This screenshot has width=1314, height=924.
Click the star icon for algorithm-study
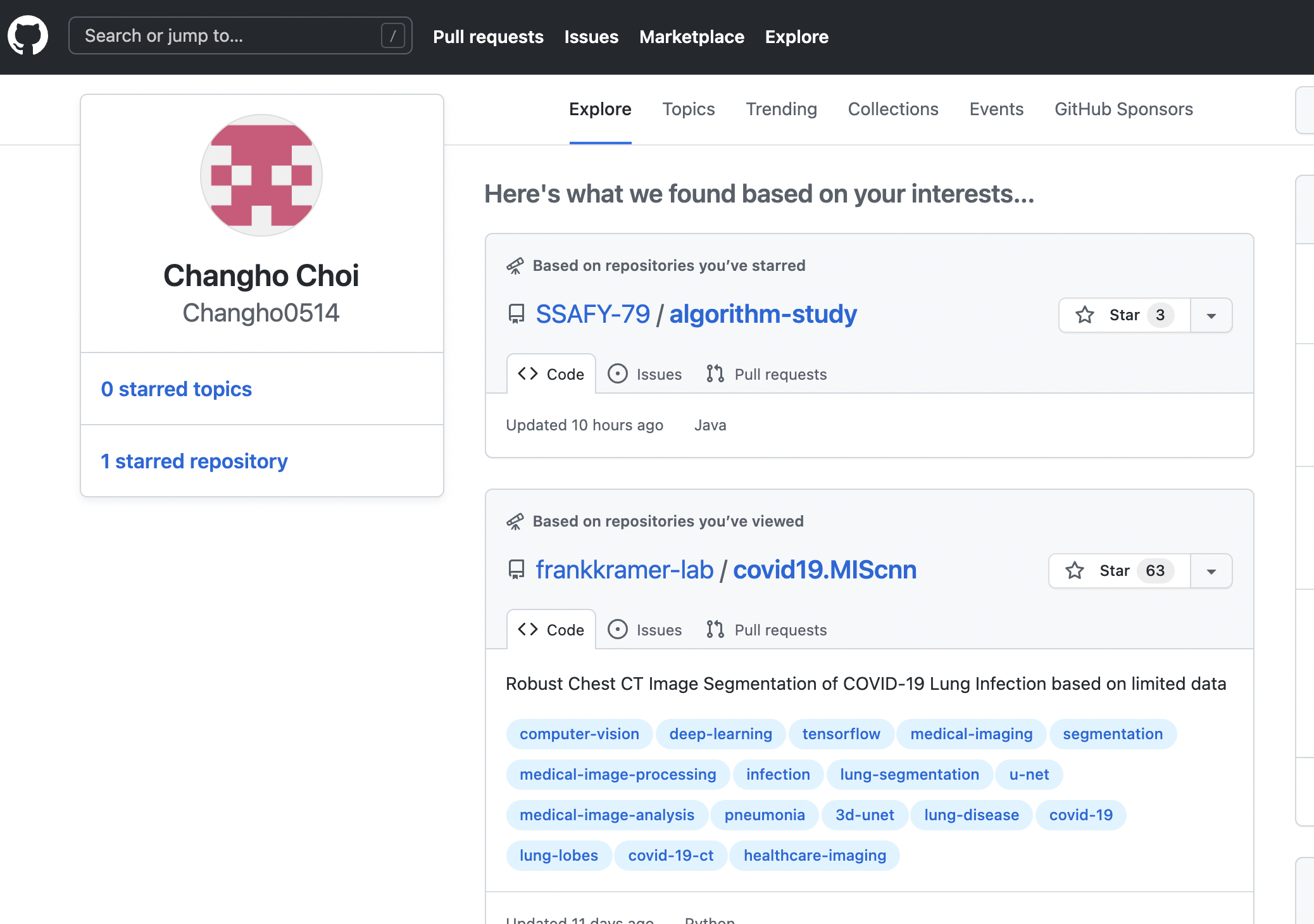[1085, 315]
